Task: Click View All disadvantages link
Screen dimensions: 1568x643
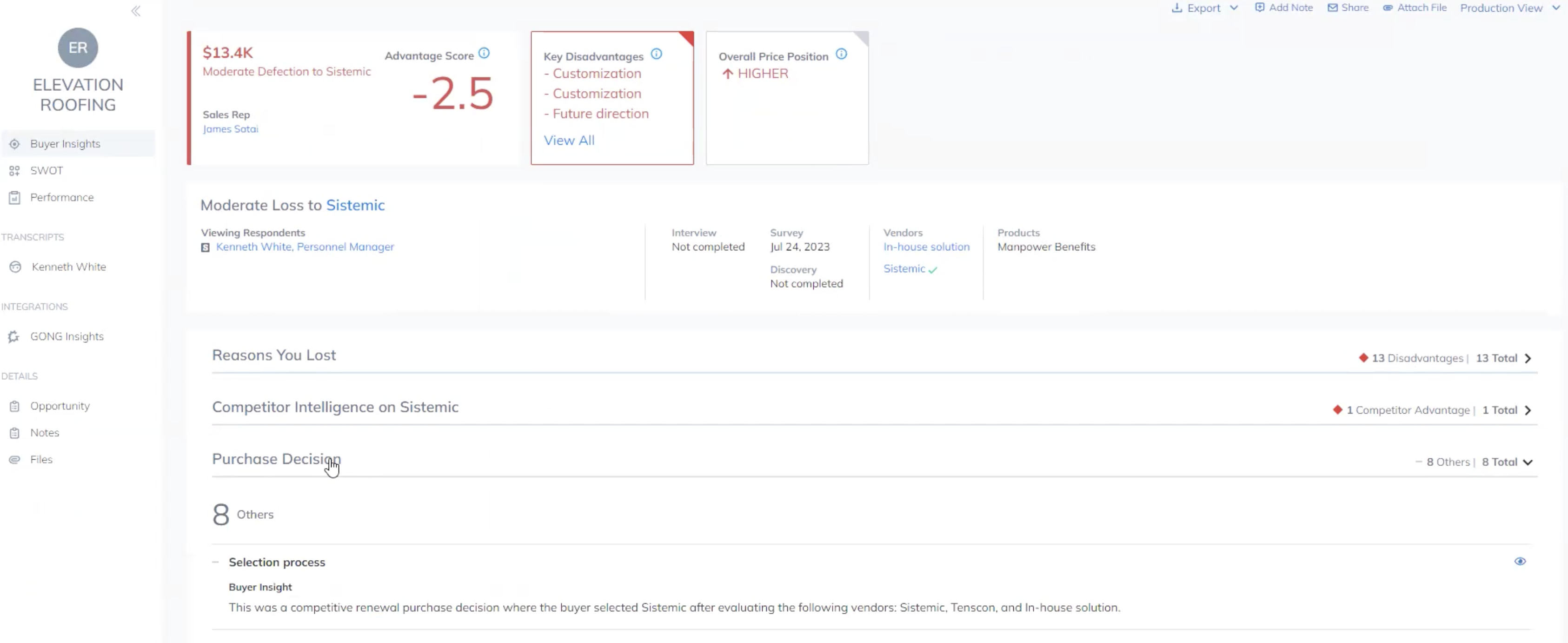Action: click(569, 140)
